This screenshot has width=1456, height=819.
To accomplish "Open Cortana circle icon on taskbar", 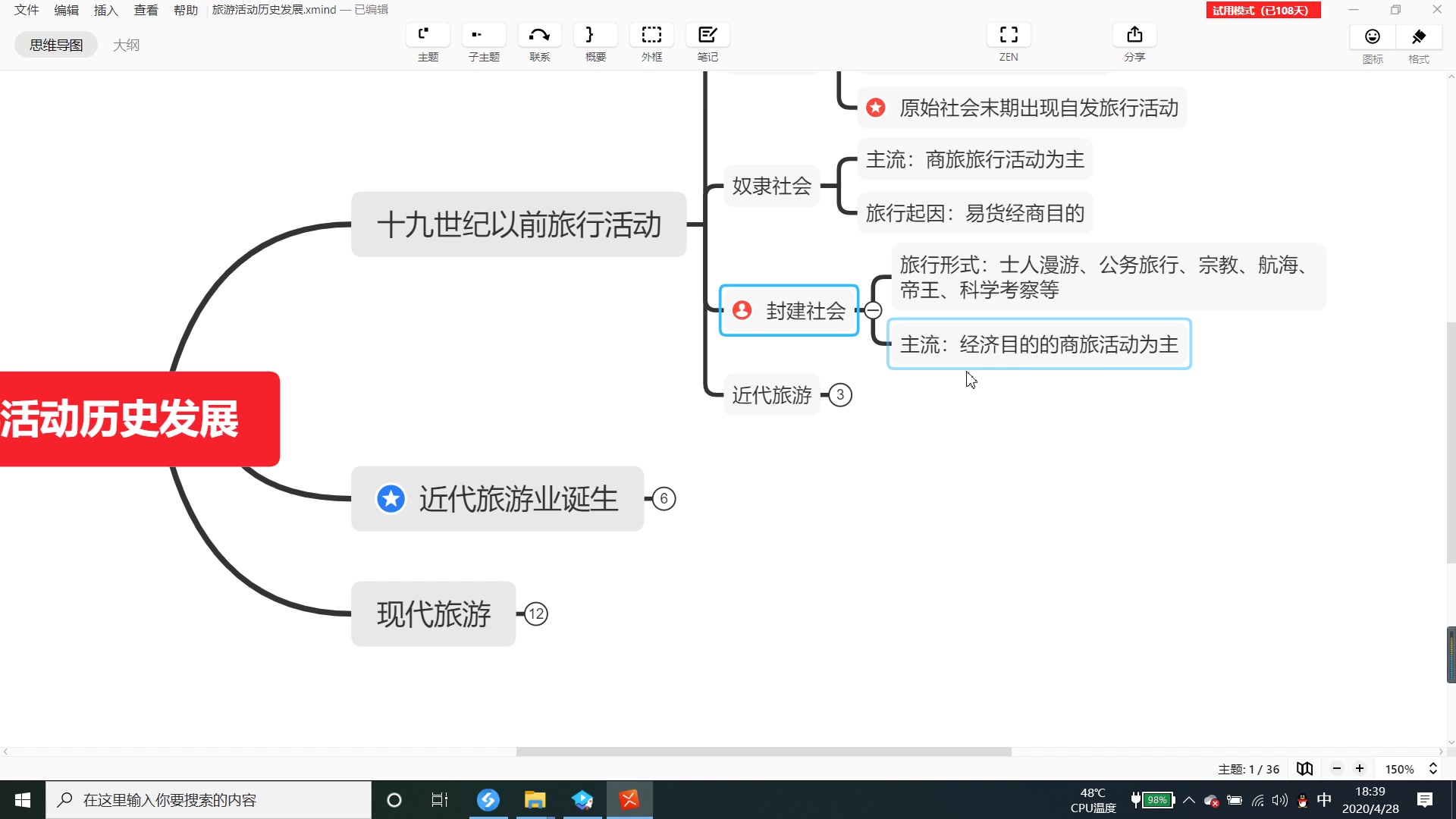I will [x=394, y=800].
